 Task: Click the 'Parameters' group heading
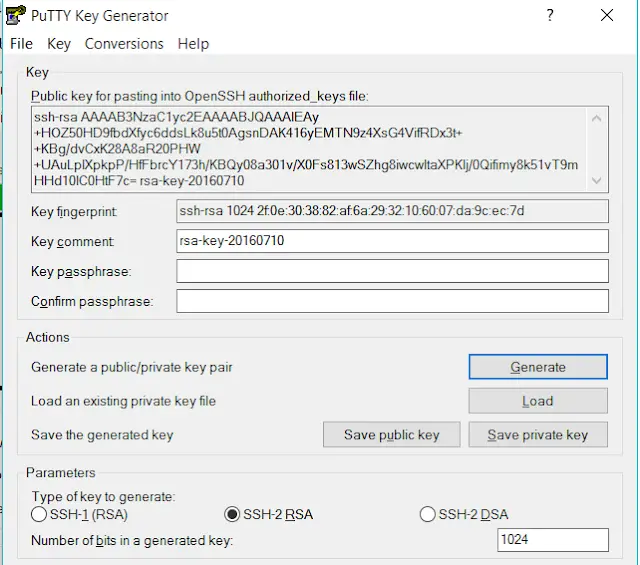tap(61, 473)
